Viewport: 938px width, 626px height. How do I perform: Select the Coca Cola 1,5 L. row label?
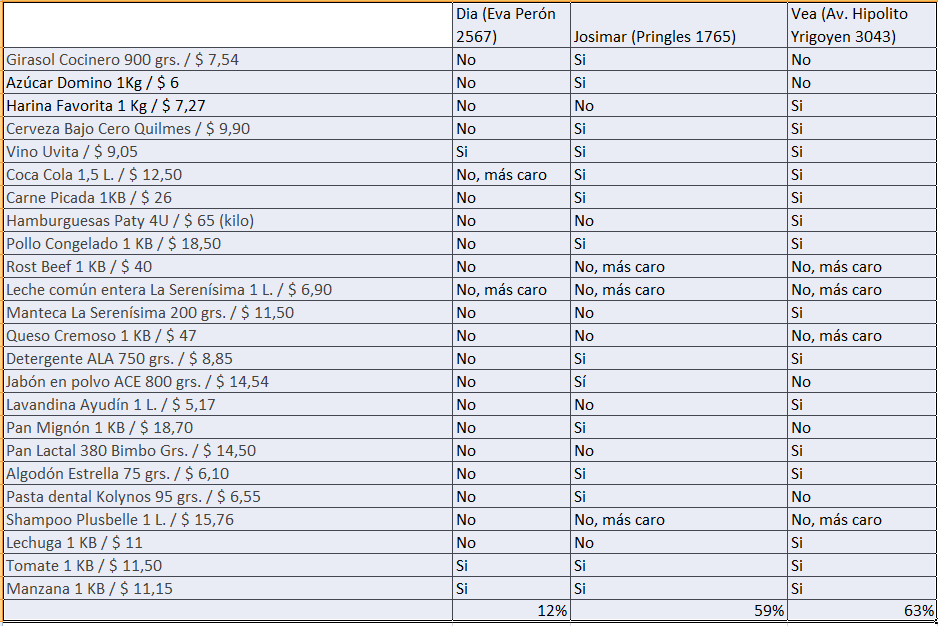tap(228, 175)
